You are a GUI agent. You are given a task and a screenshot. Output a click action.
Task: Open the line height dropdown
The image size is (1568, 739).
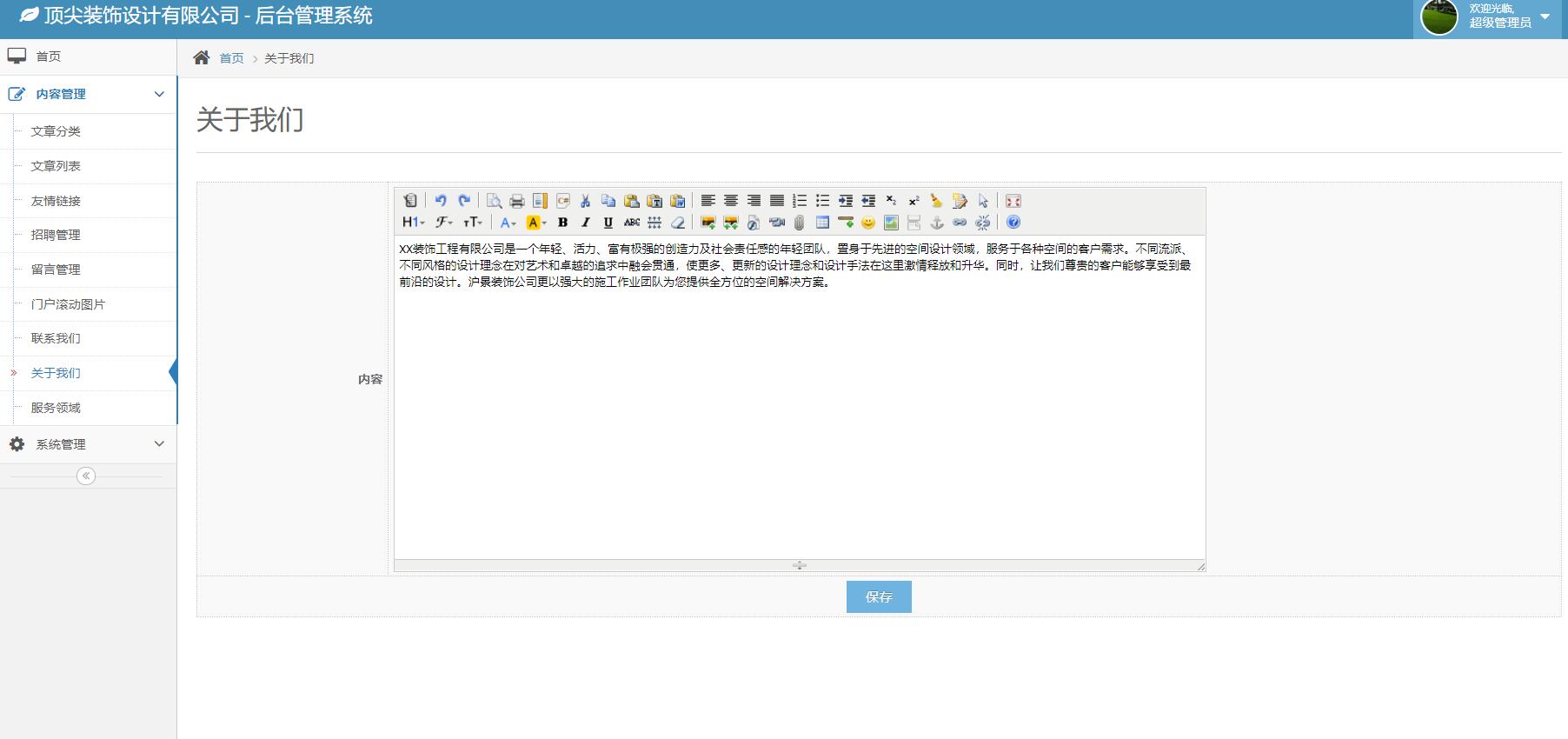click(654, 223)
